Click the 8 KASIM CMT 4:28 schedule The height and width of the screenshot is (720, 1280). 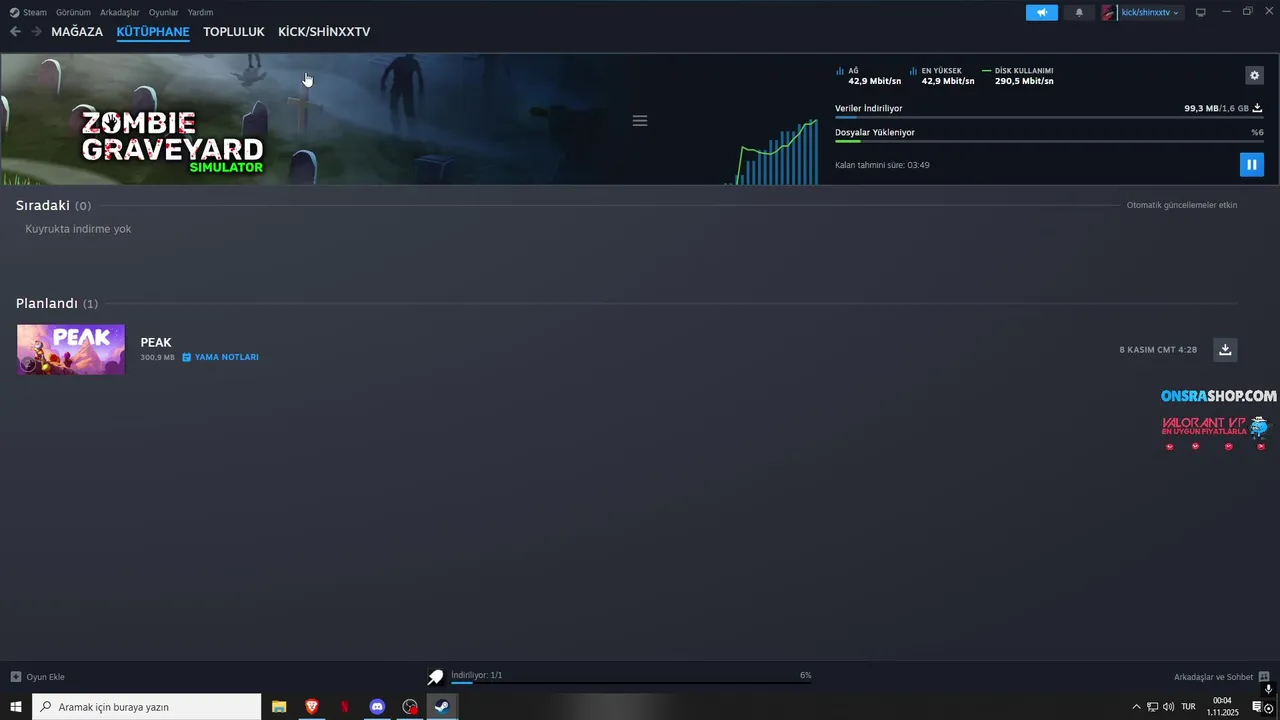(x=1158, y=350)
